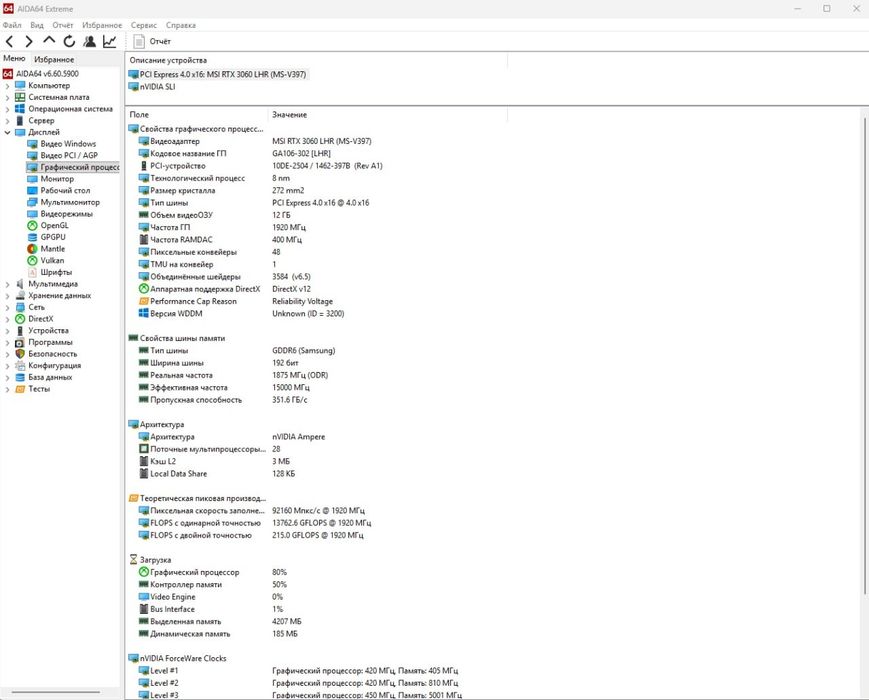Open the Избранное menu in menu bar
This screenshot has height=700, width=869.
click(102, 25)
